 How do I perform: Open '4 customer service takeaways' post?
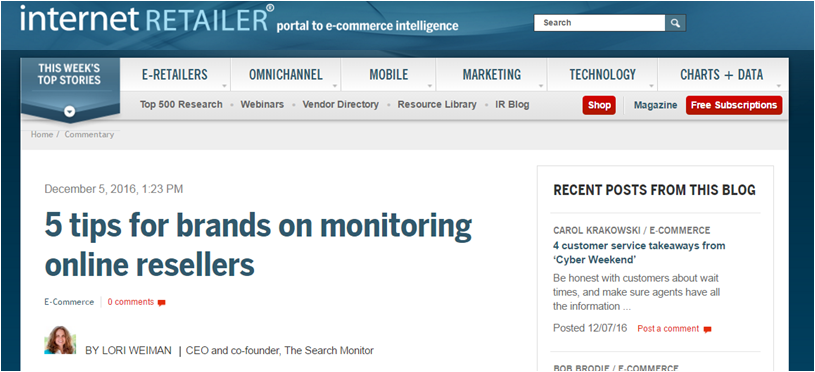tap(639, 252)
